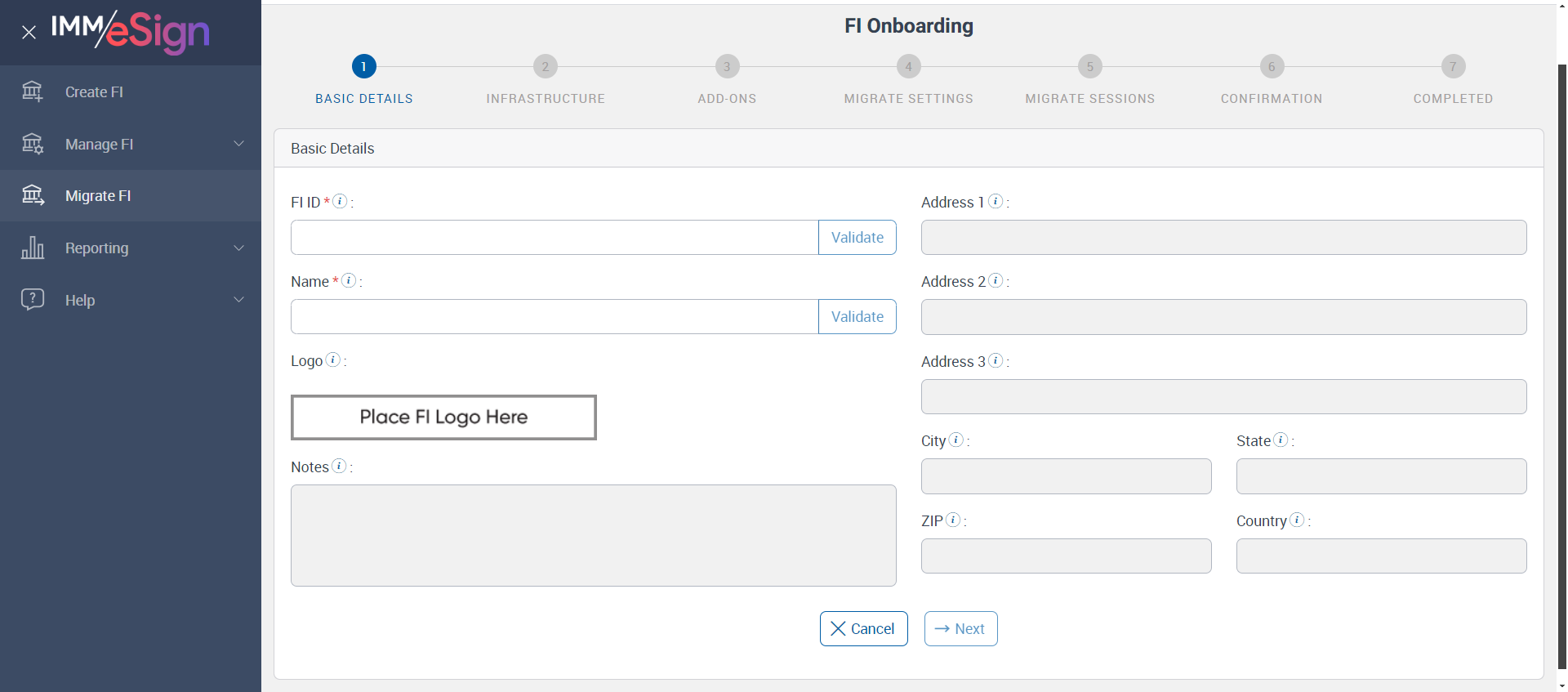
Task: Expand the Reporting menu chevron
Action: point(238,248)
